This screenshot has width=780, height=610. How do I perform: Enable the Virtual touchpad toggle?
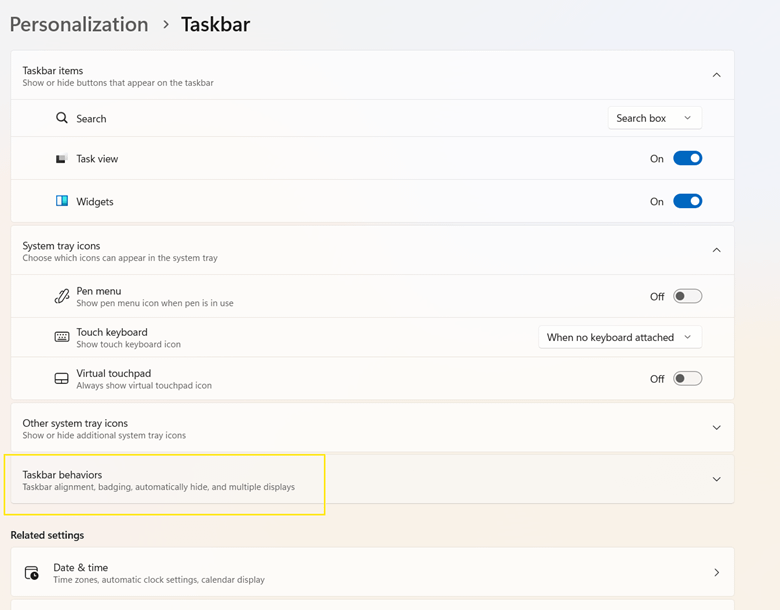pyautogui.click(x=687, y=379)
